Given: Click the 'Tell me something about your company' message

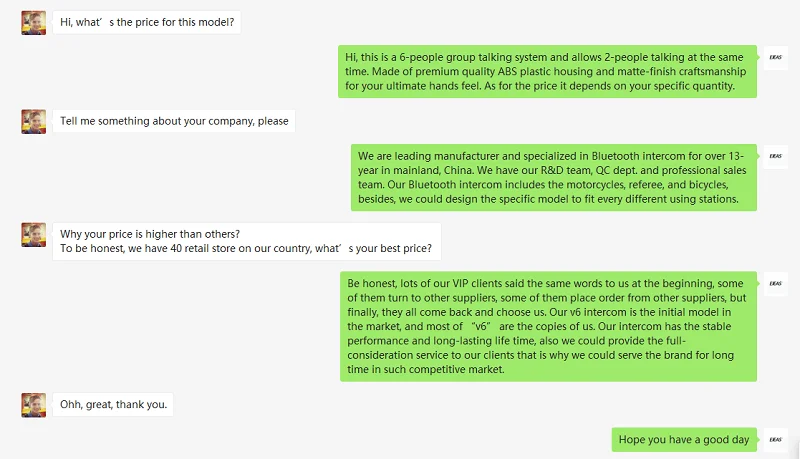Looking at the screenshot, I should [174, 121].
